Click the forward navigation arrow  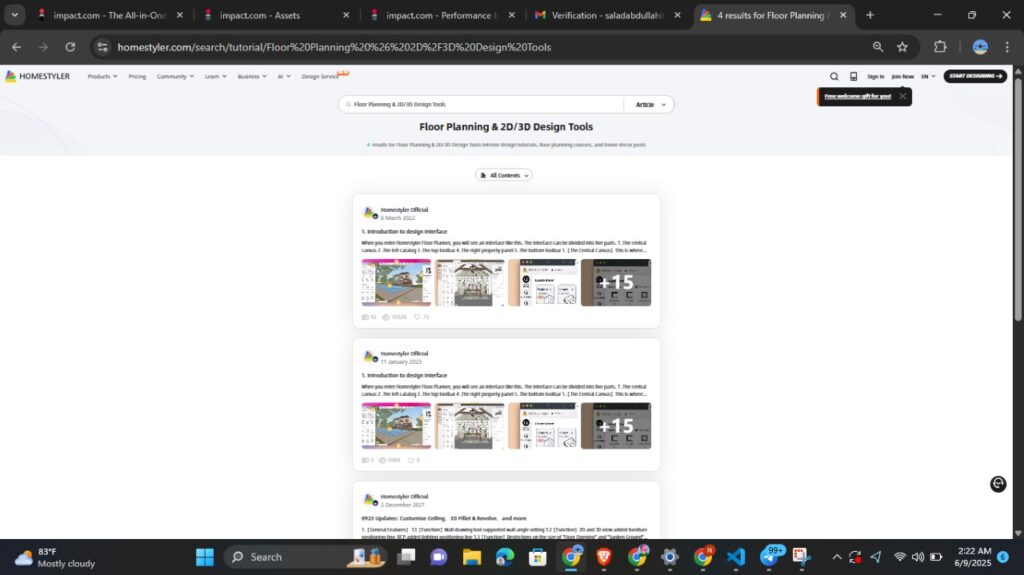(43, 47)
